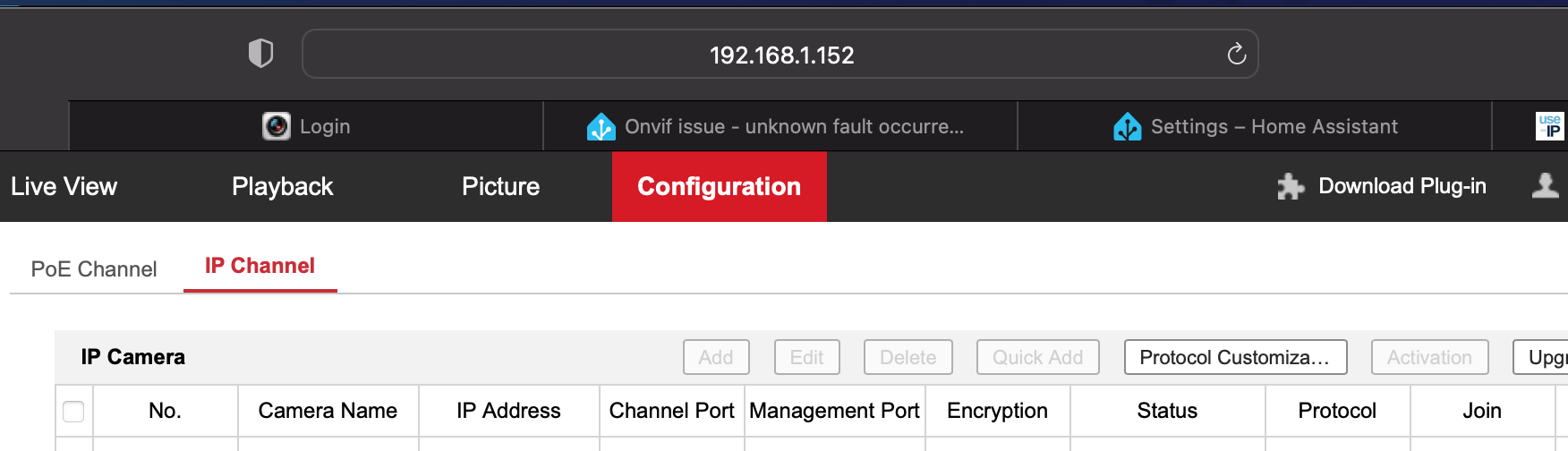Toggle the select-all checkbox in table header

point(73,411)
